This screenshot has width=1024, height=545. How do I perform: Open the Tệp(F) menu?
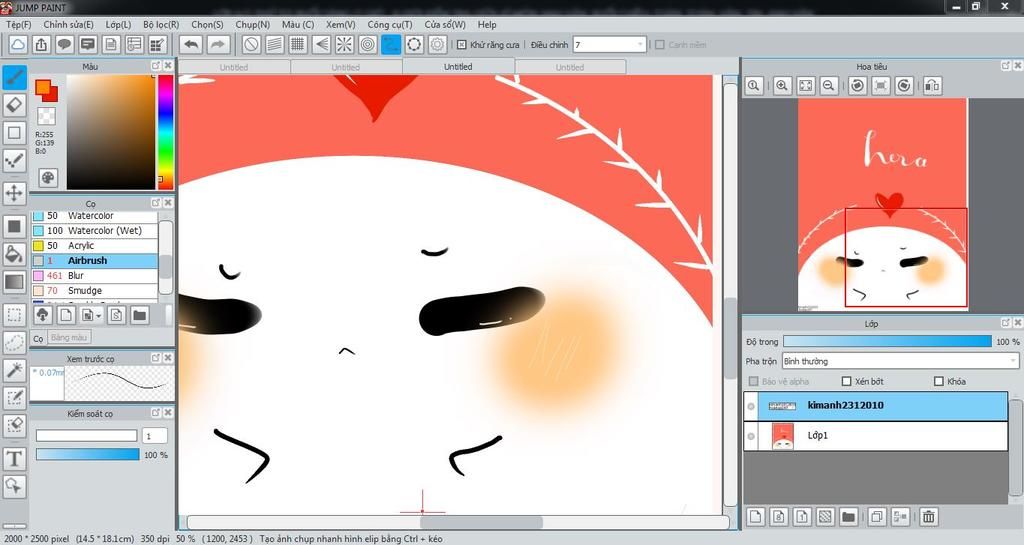[x=18, y=24]
